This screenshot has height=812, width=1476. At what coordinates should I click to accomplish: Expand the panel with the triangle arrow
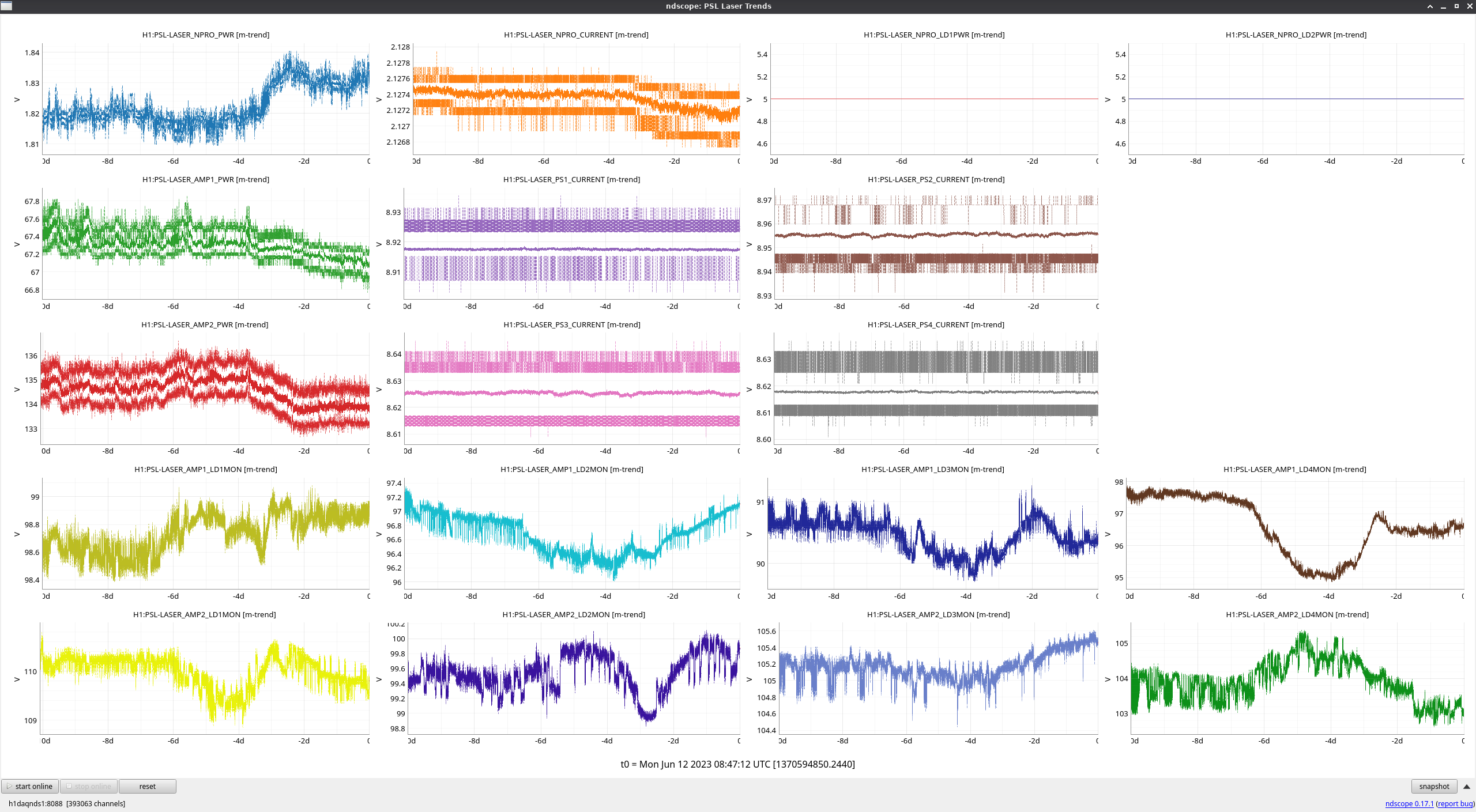coord(1467,787)
